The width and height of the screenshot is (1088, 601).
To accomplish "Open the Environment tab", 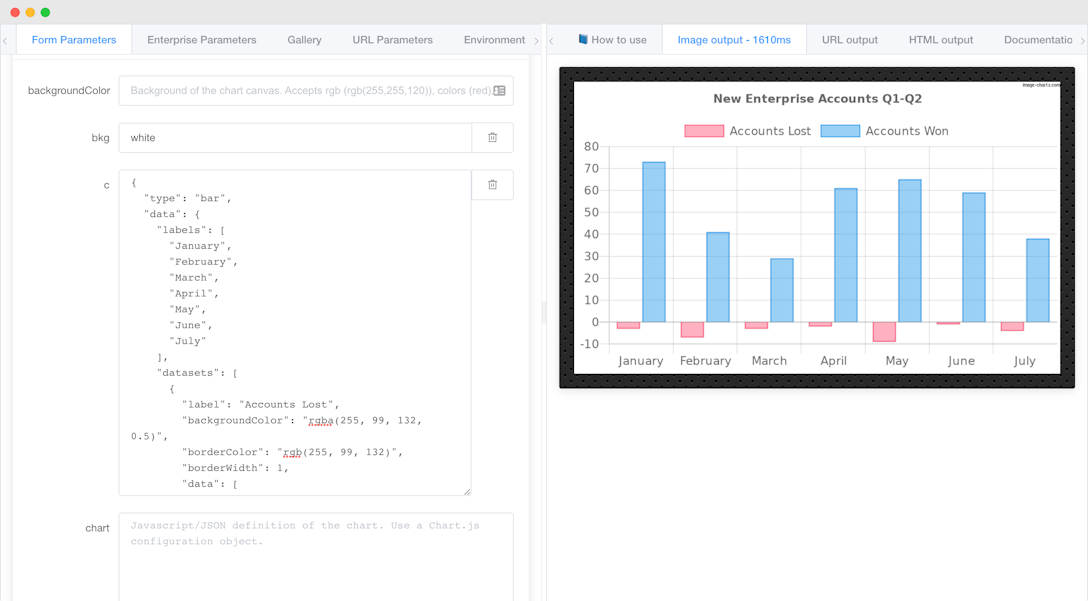I will 494,40.
